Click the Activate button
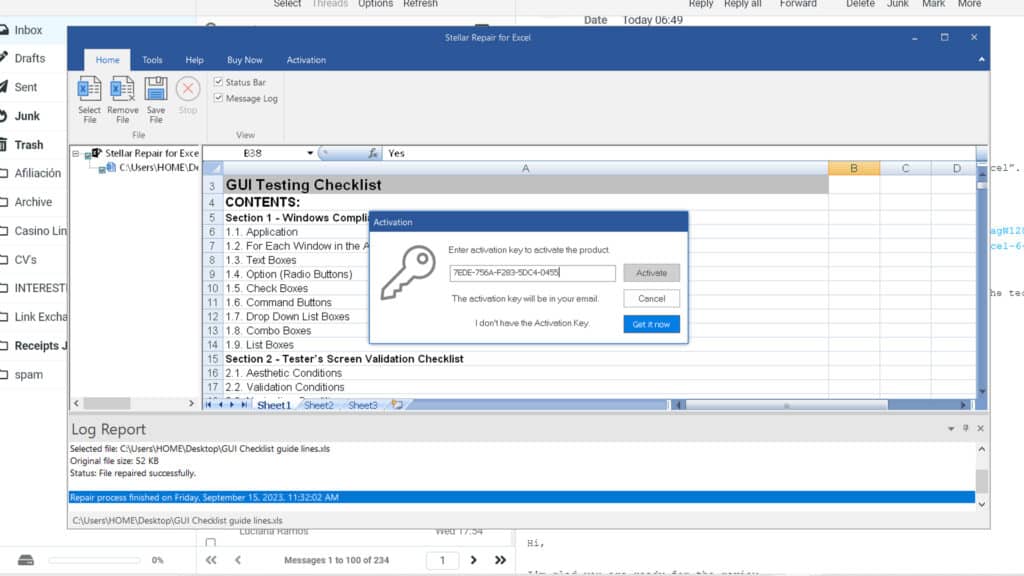Viewport: 1024px width, 576px height. point(651,273)
